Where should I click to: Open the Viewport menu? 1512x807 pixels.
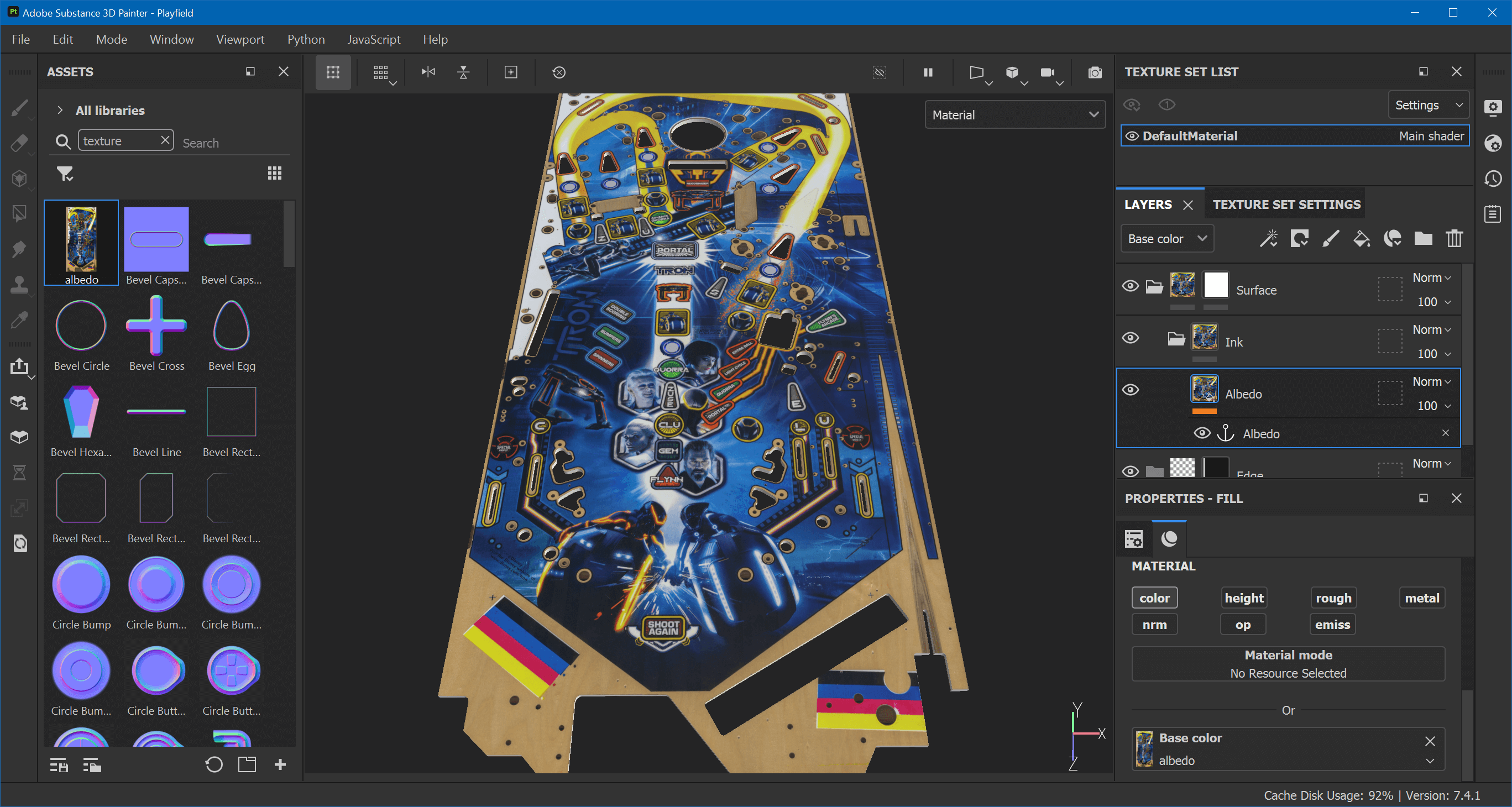(x=240, y=39)
